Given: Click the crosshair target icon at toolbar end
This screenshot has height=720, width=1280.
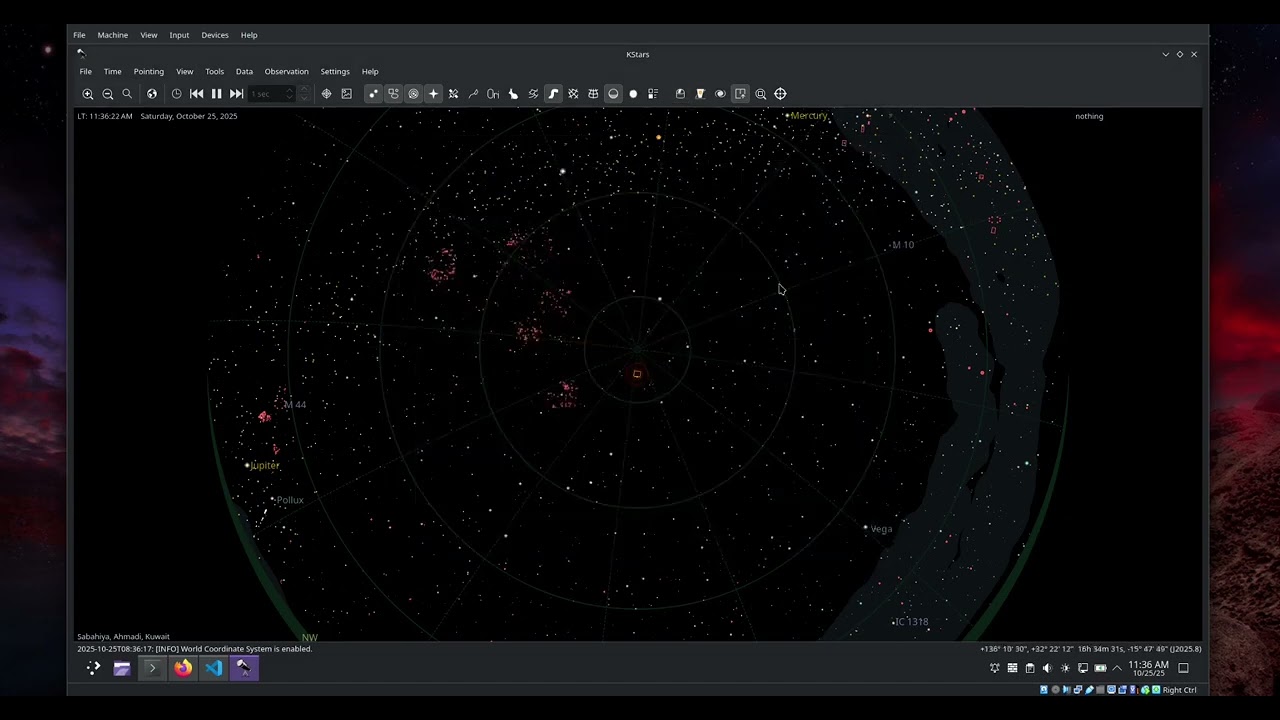Looking at the screenshot, I should pos(781,94).
